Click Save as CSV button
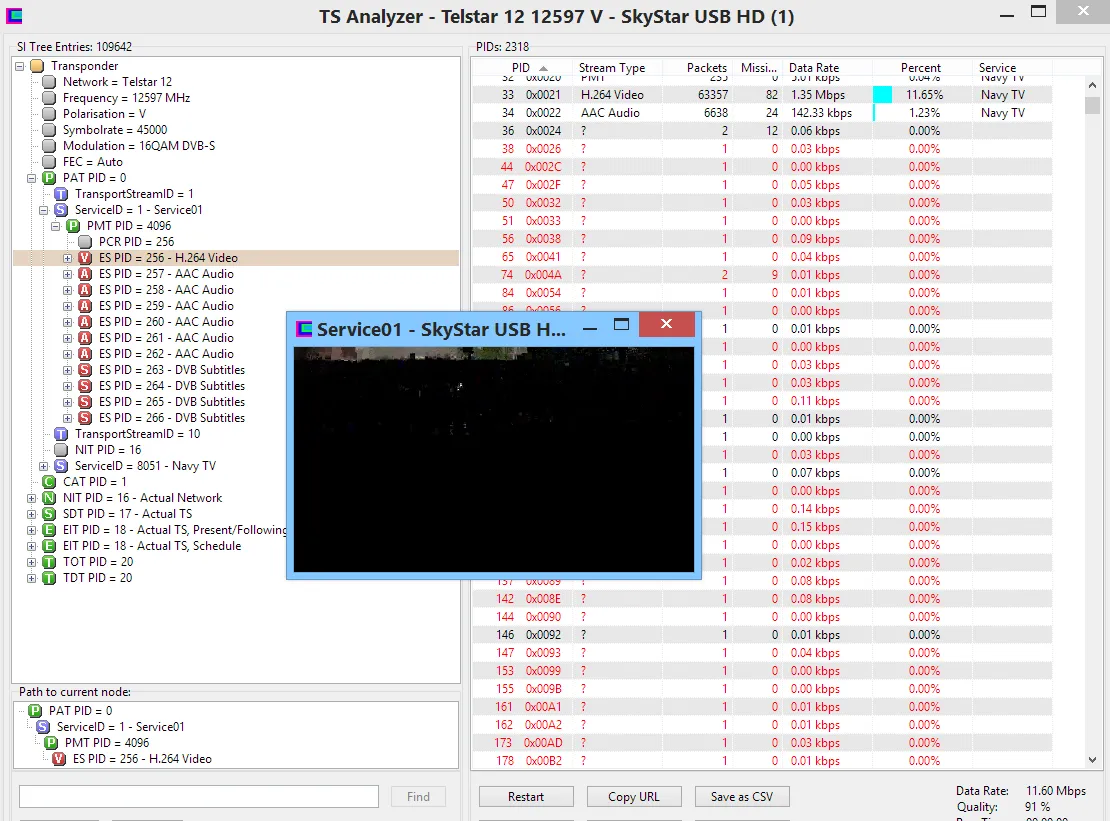The width and height of the screenshot is (1110, 821). (742, 797)
